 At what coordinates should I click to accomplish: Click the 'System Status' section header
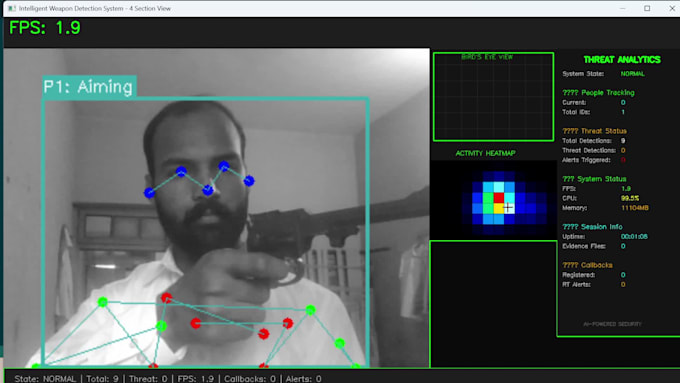[594, 179]
